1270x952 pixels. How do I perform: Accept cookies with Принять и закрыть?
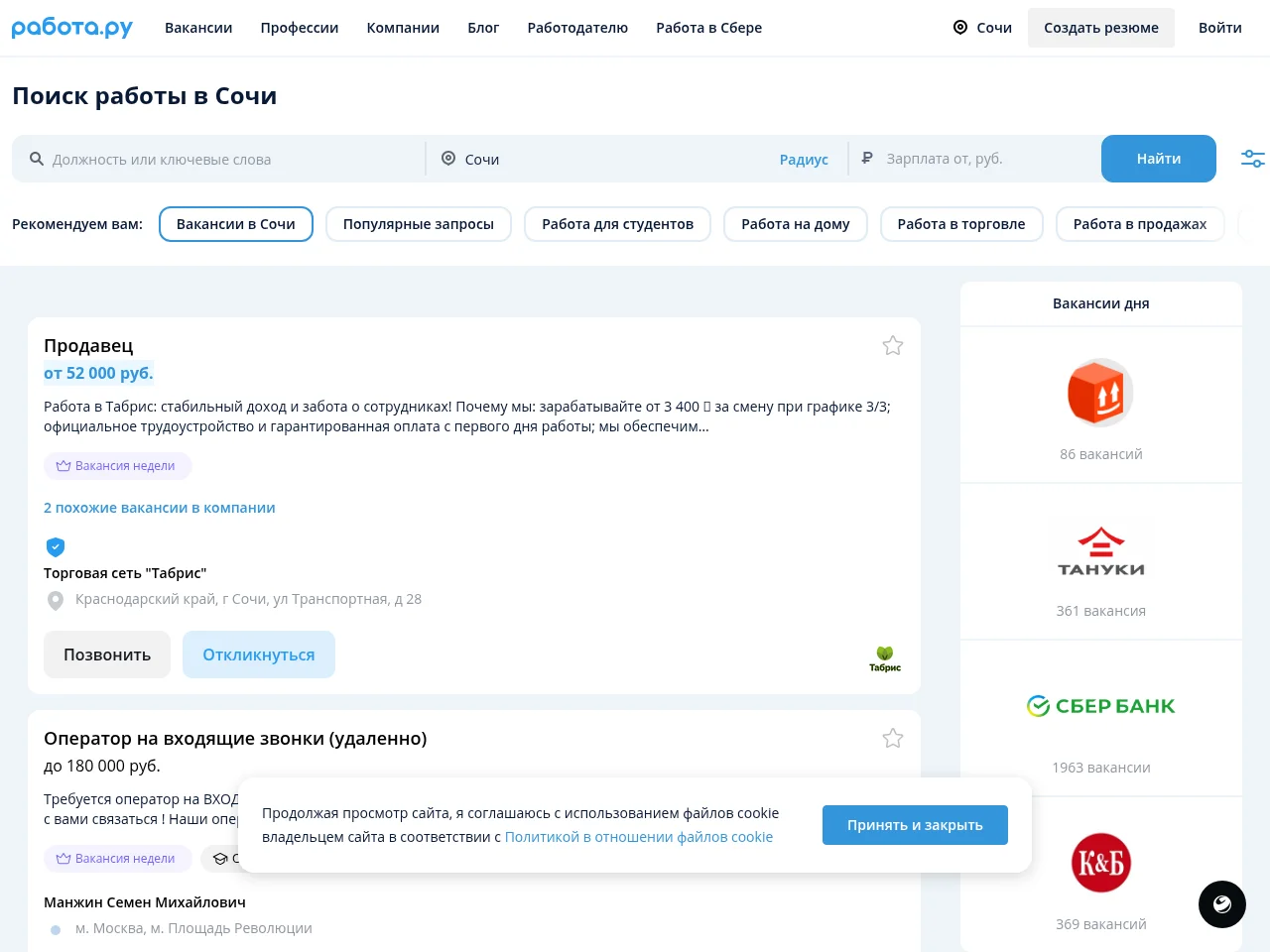915,825
